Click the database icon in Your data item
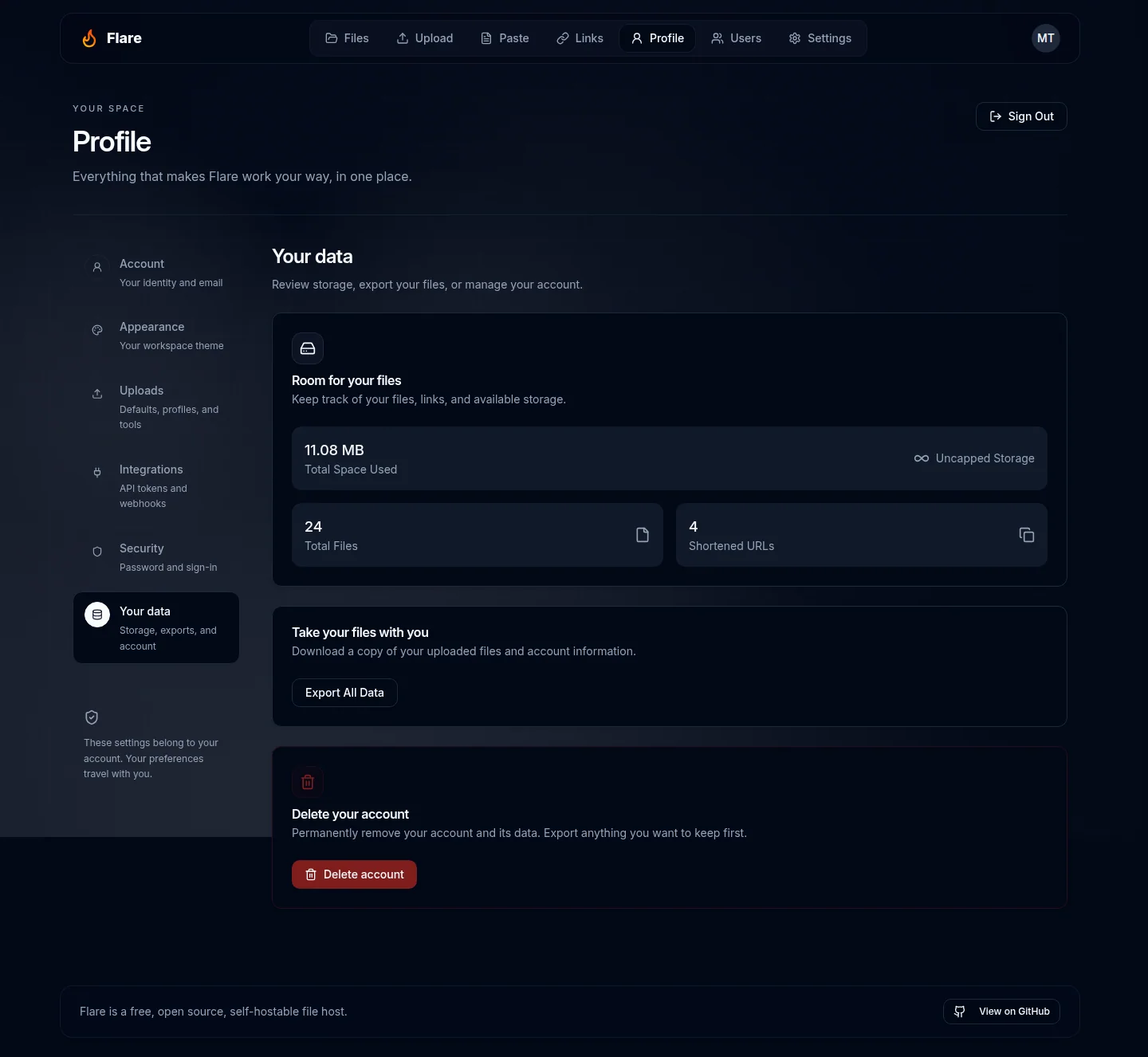The width and height of the screenshot is (1148, 1057). (97, 615)
